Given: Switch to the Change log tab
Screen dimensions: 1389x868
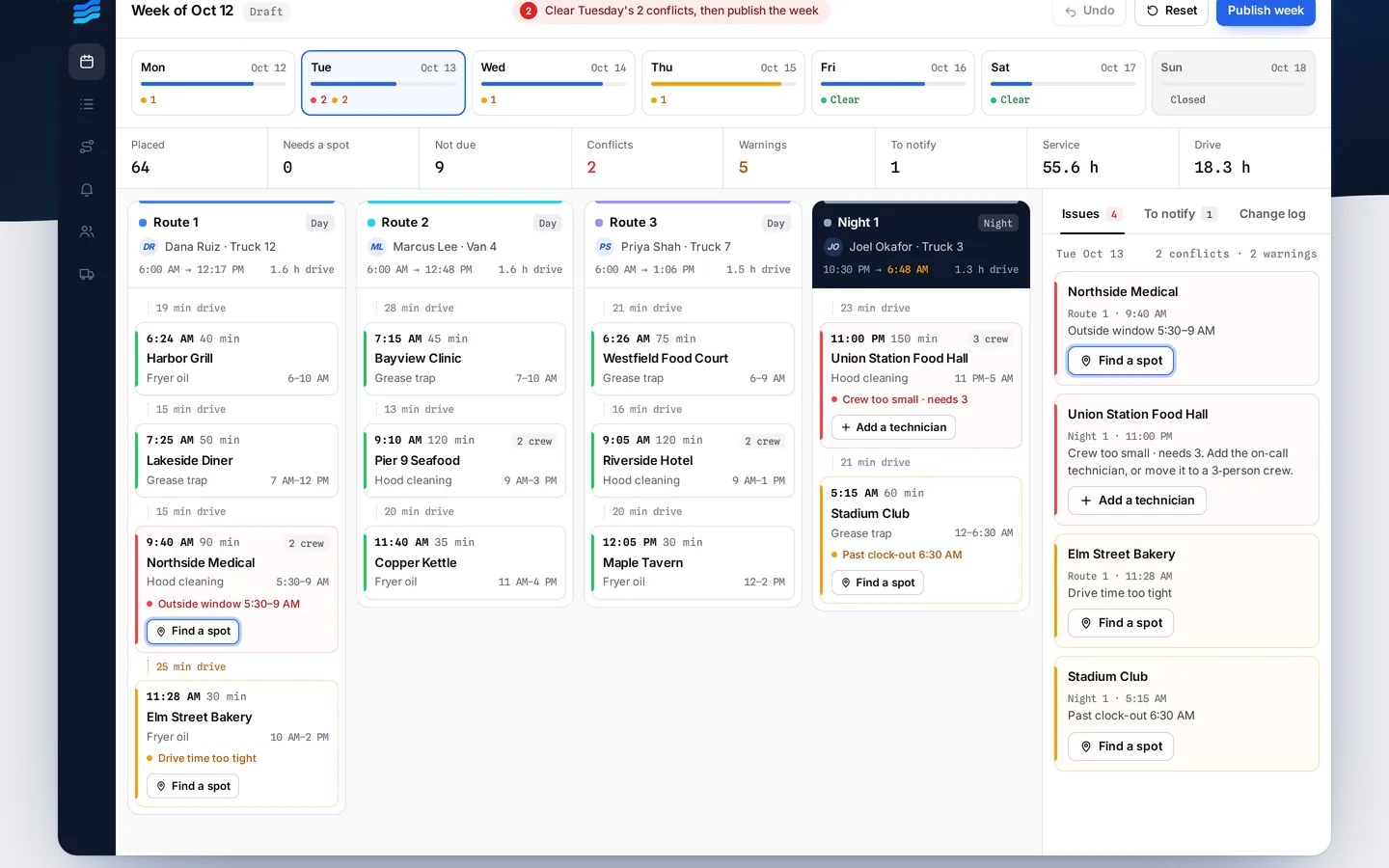Looking at the screenshot, I should [1272, 214].
